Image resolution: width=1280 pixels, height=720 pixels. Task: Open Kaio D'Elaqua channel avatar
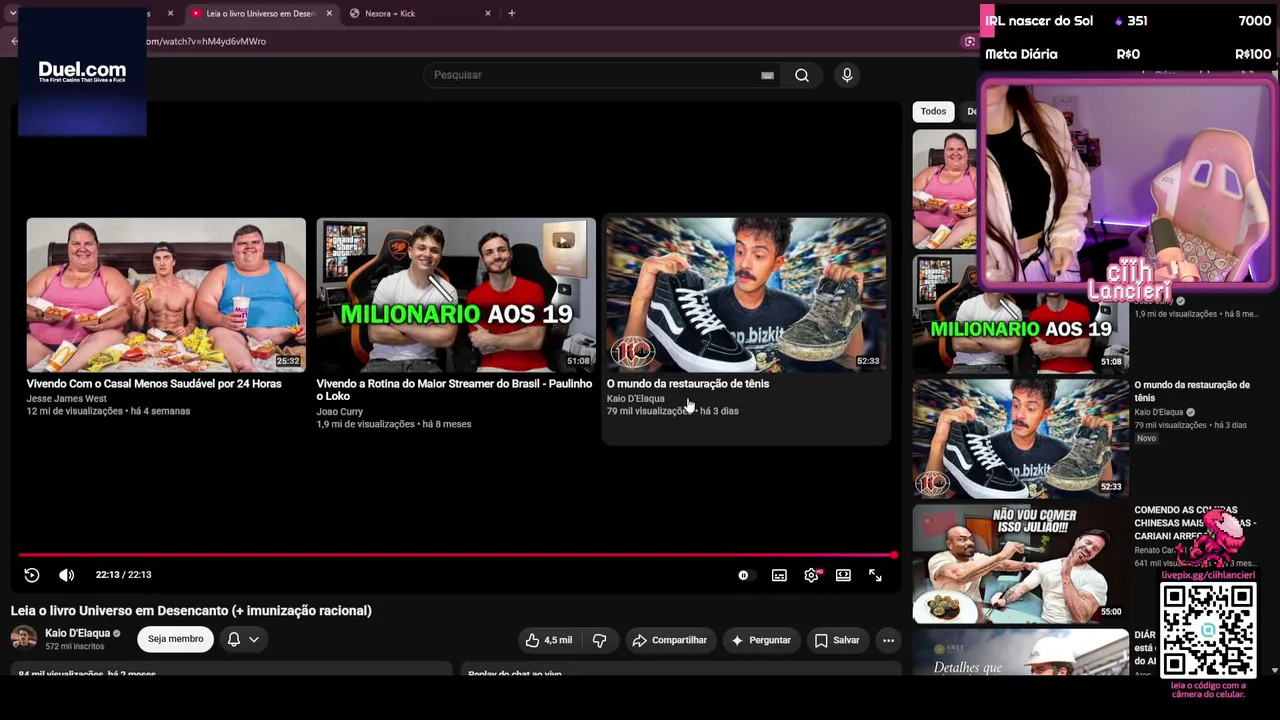coord(24,638)
